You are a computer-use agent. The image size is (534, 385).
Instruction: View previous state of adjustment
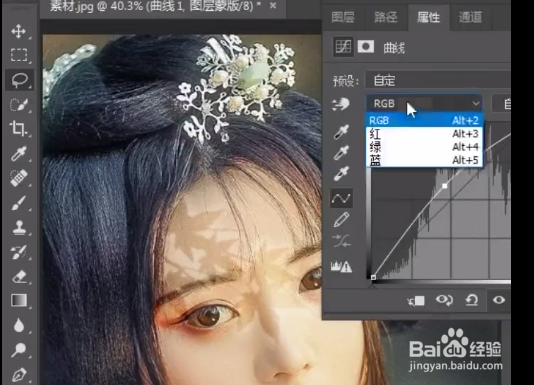coord(444,300)
